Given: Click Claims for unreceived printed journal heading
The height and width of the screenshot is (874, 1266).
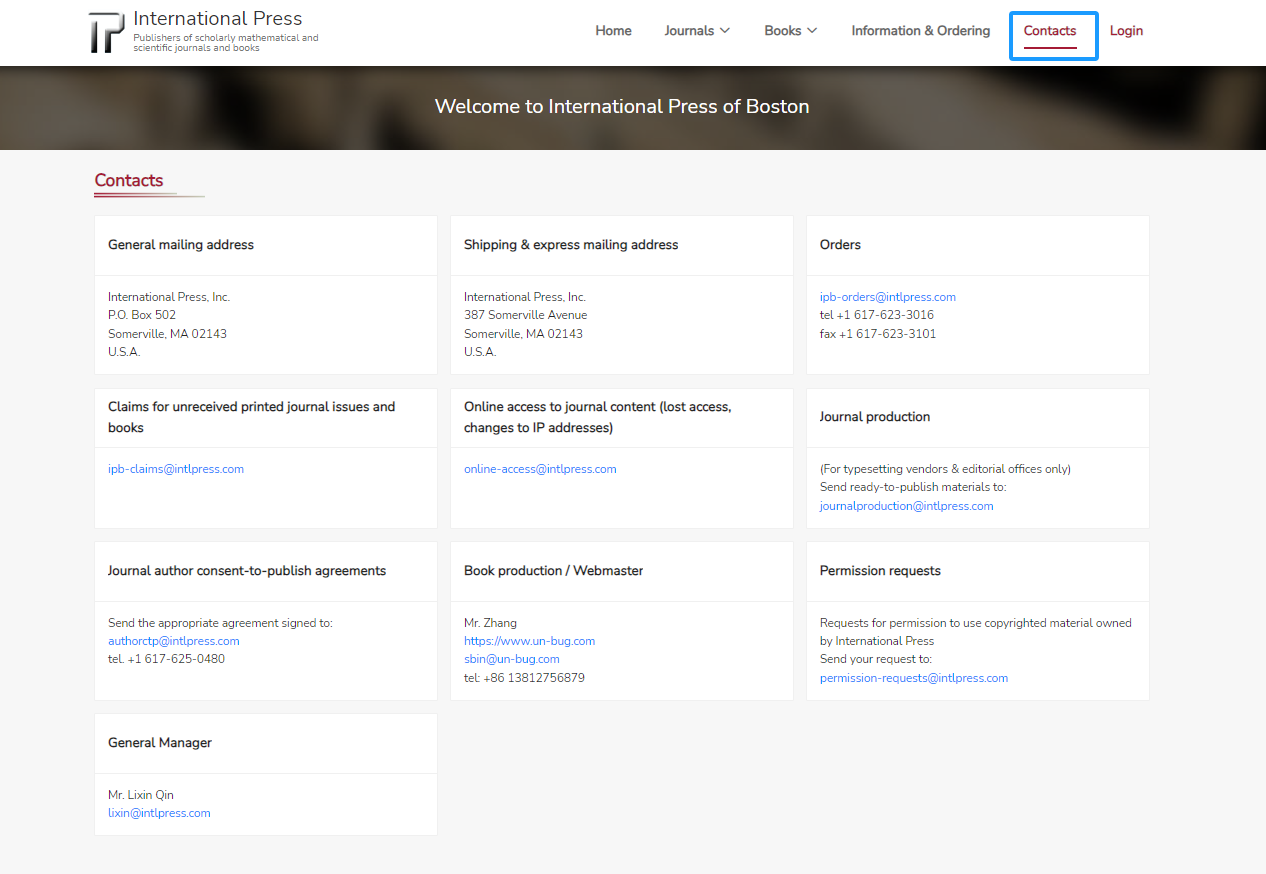Looking at the screenshot, I should tap(252, 417).
